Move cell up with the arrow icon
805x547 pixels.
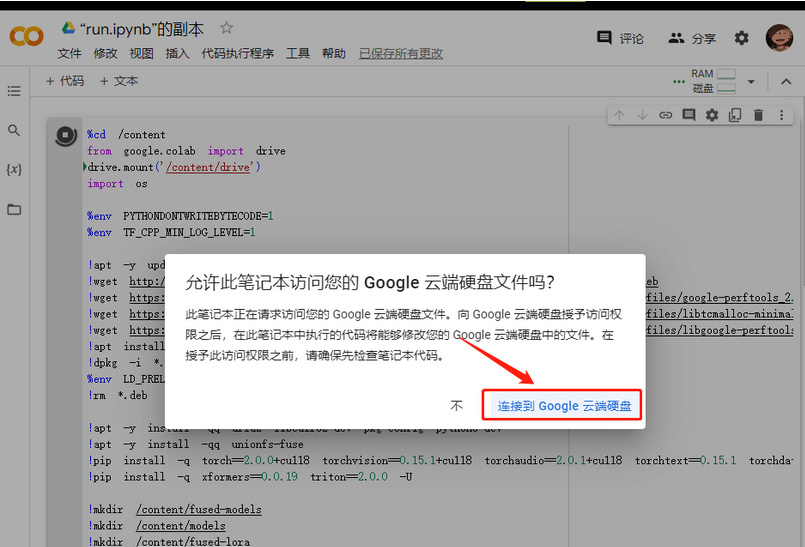tap(619, 115)
